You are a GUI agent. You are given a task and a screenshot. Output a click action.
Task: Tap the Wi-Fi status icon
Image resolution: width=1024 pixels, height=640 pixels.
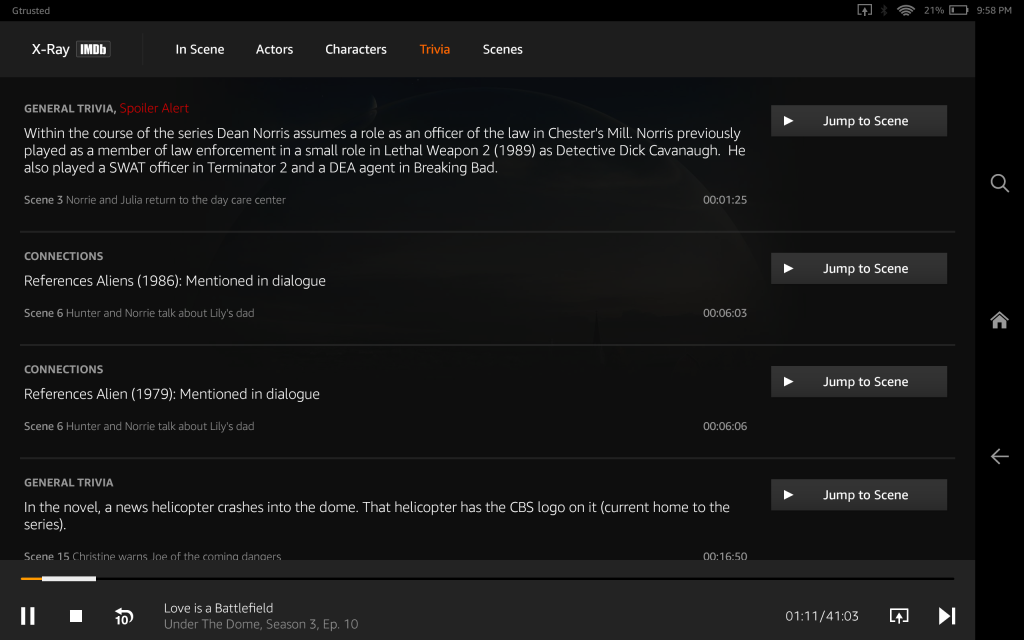pos(905,10)
